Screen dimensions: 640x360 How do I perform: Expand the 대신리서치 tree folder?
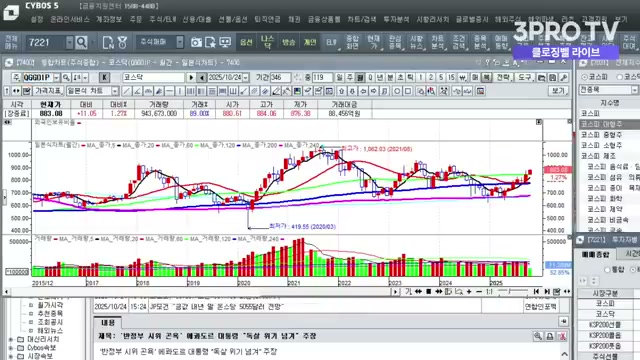(11, 339)
